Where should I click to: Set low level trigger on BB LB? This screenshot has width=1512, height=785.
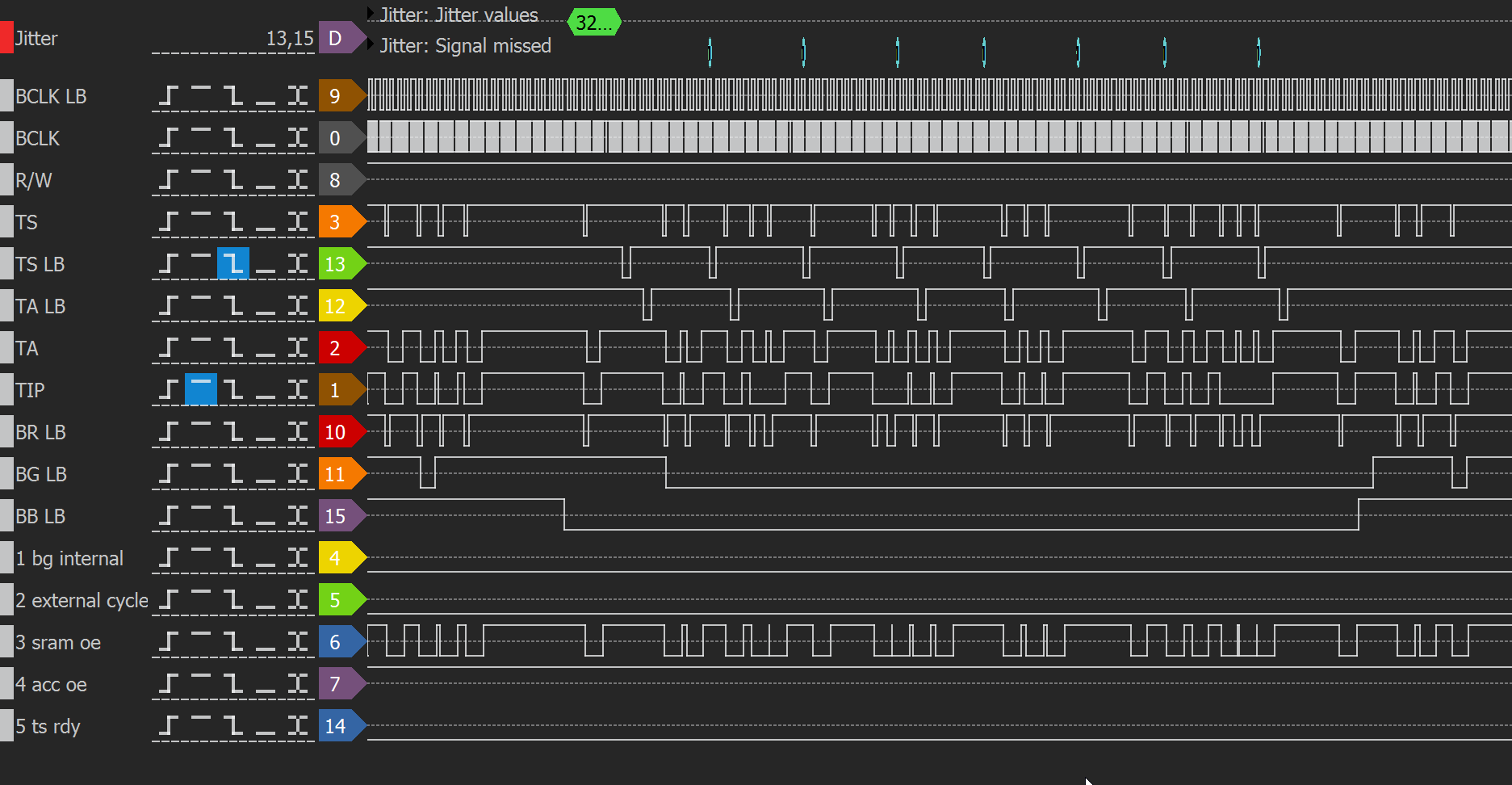266,516
